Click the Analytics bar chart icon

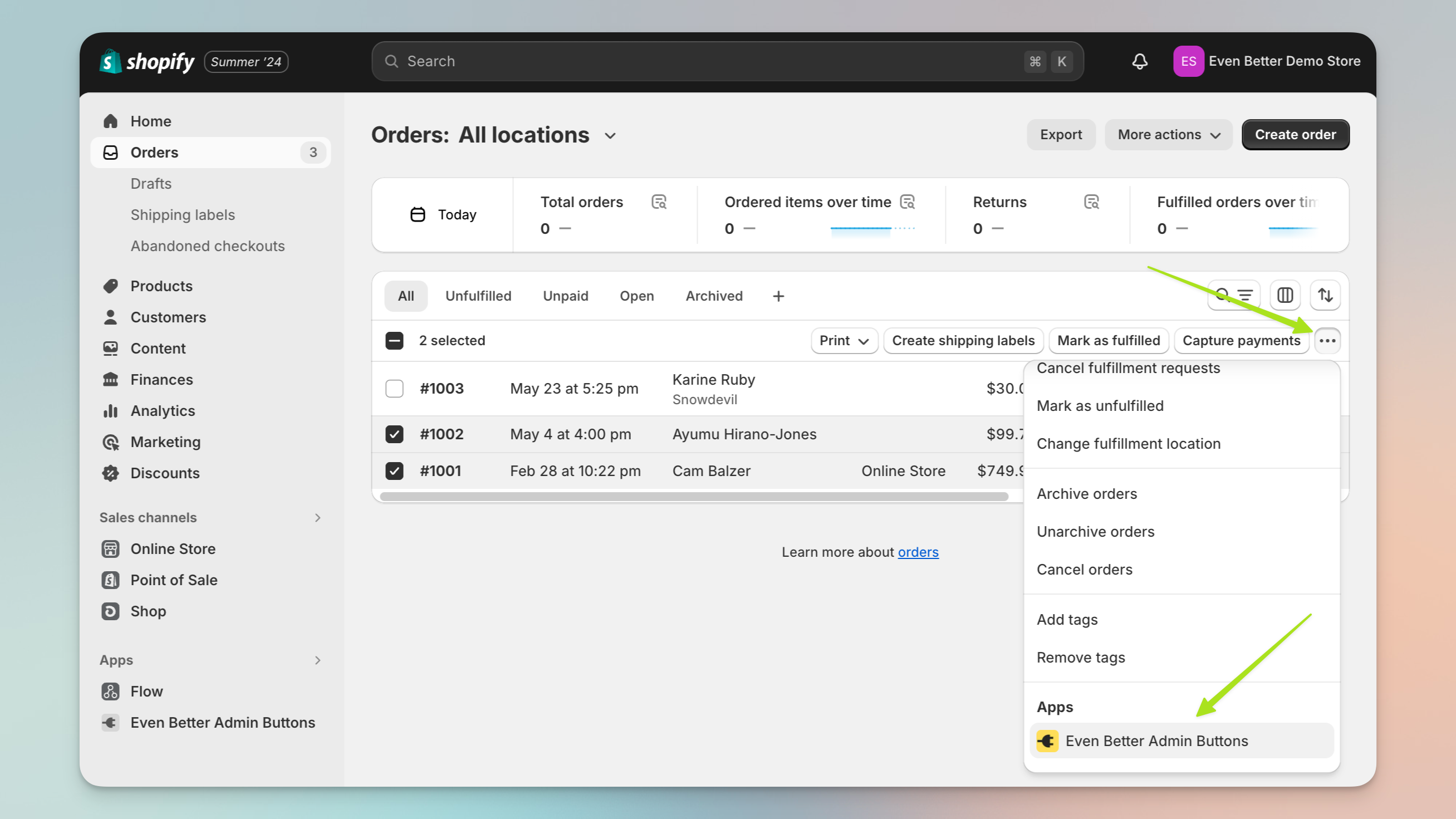pyautogui.click(x=110, y=410)
